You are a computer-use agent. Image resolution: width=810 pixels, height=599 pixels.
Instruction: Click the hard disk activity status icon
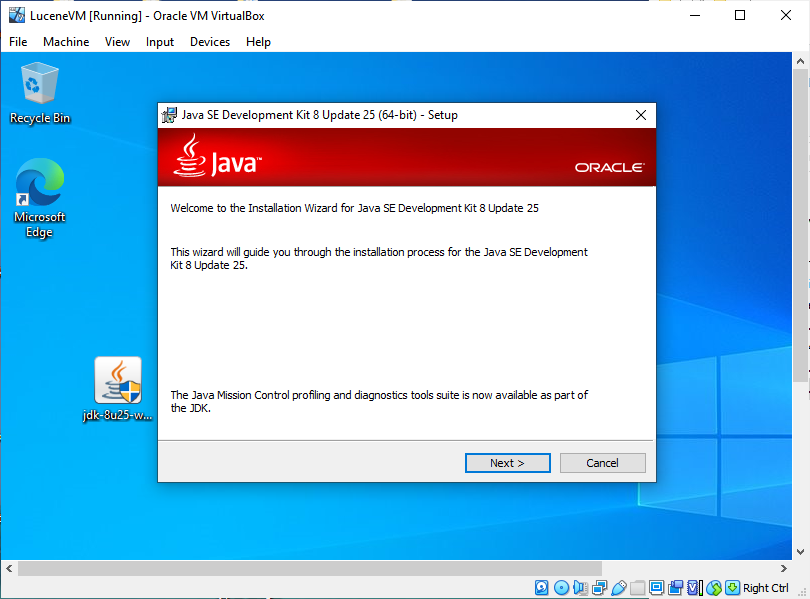click(542, 588)
